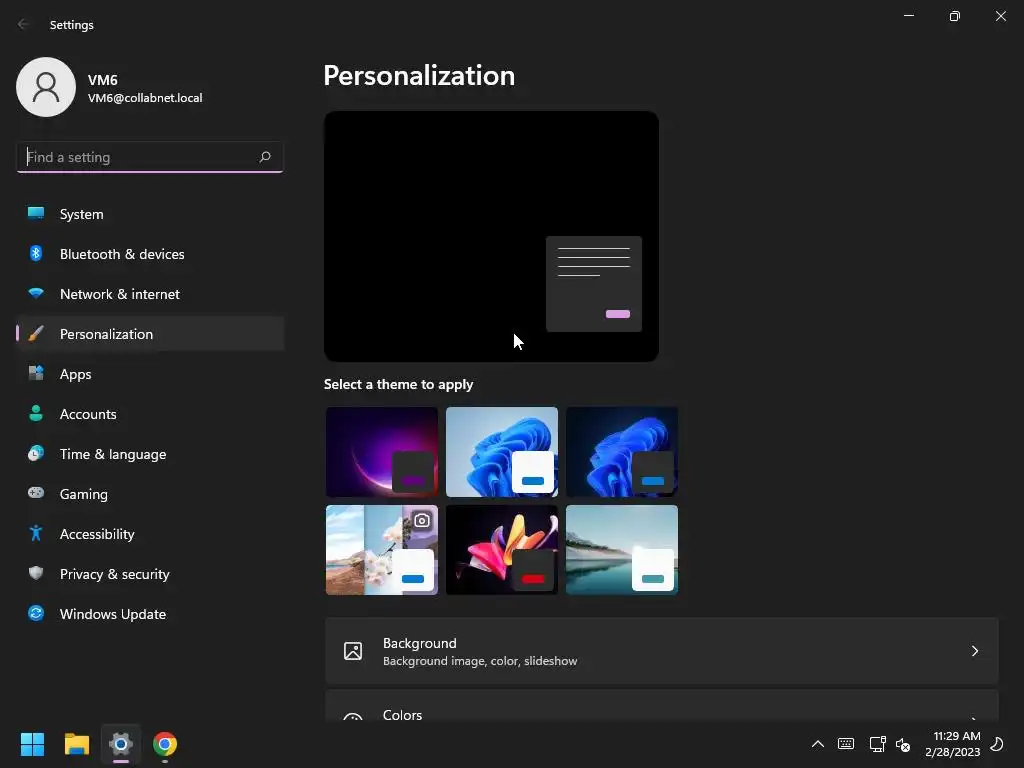
Task: Click the Apps icon in sidebar
Action: tap(36, 374)
